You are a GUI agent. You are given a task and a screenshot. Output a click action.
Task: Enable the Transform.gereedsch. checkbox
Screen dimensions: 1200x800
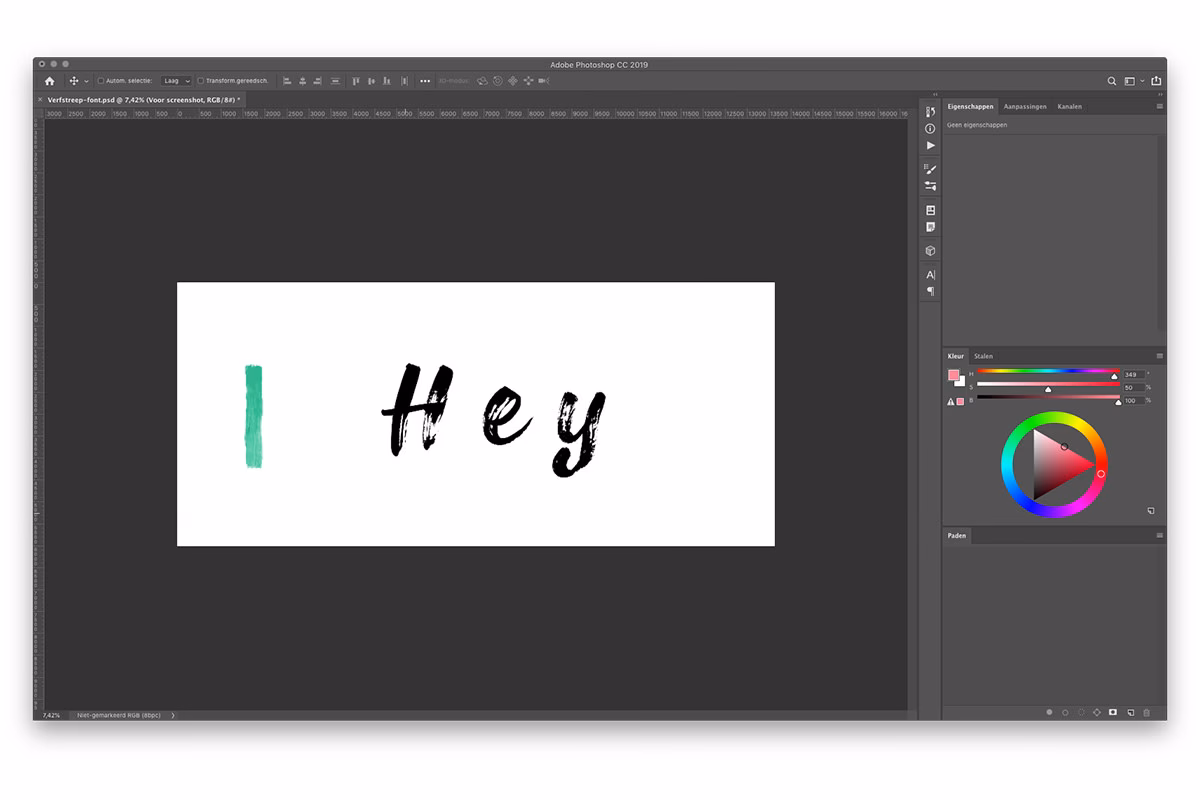201,81
